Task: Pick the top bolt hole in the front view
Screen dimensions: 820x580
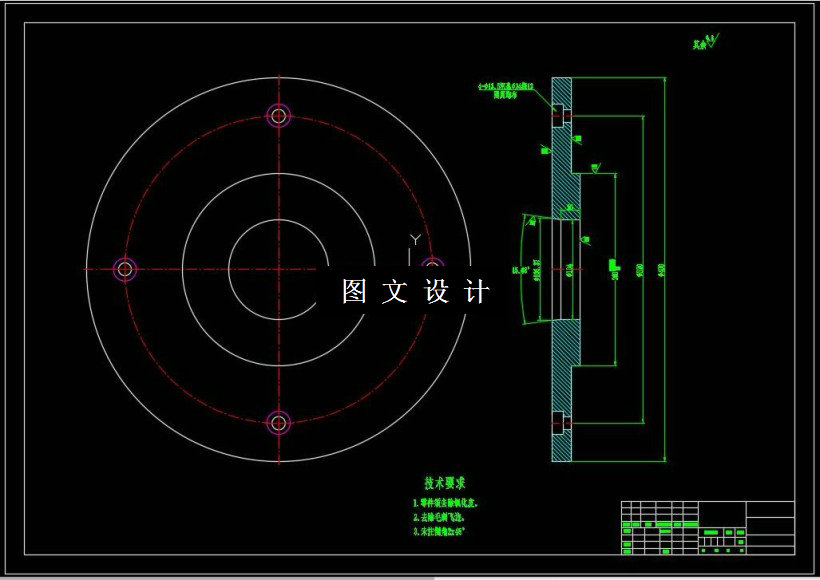Action: [279, 116]
